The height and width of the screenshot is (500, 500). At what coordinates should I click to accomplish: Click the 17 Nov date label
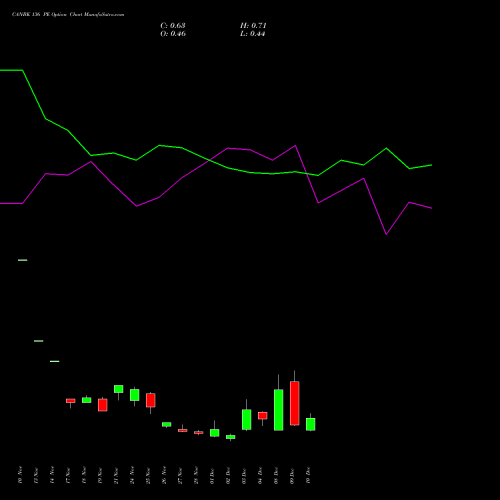[68, 475]
